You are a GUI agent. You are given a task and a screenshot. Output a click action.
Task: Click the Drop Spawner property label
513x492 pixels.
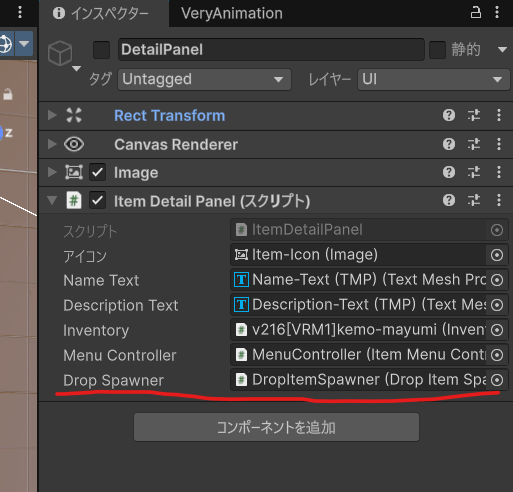[x=113, y=380]
